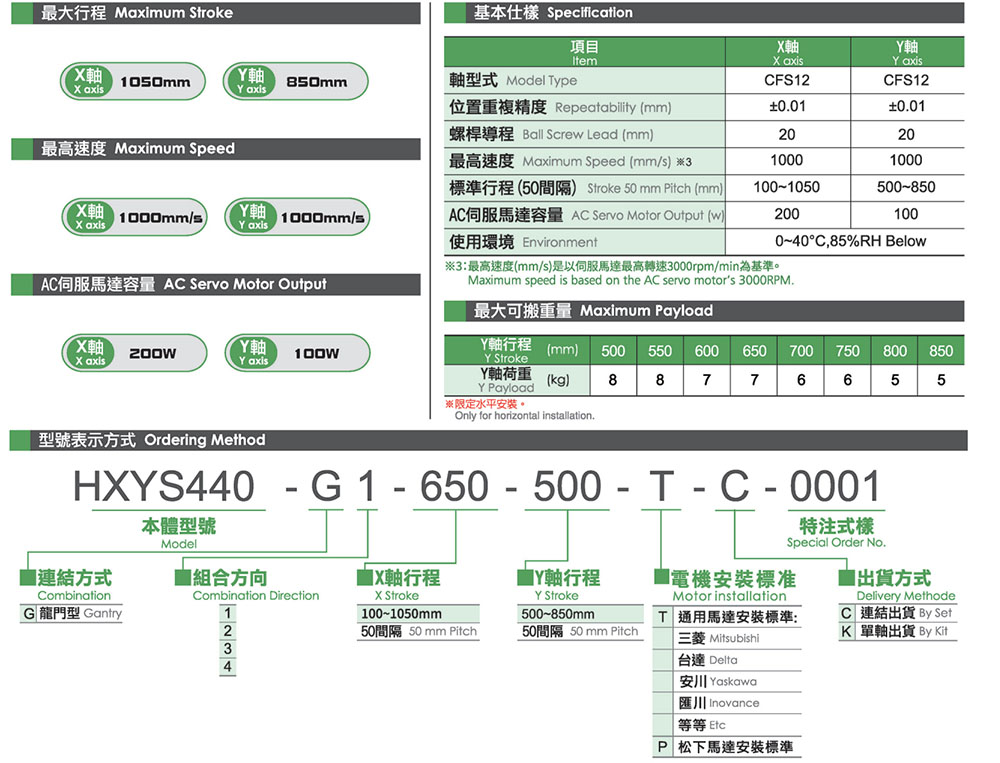Click the Special Order No. label
This screenshot has width=1000, height=763.
836,543
